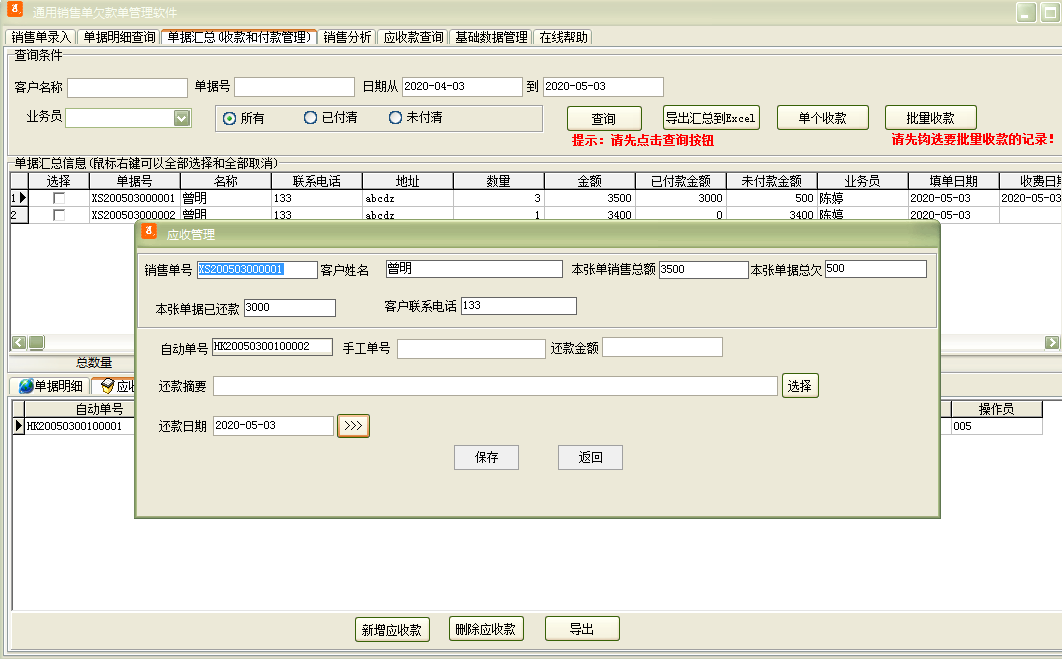The width and height of the screenshot is (1062, 659).
Task: Click the 销售单号 field in the dialog
Action: [257, 270]
